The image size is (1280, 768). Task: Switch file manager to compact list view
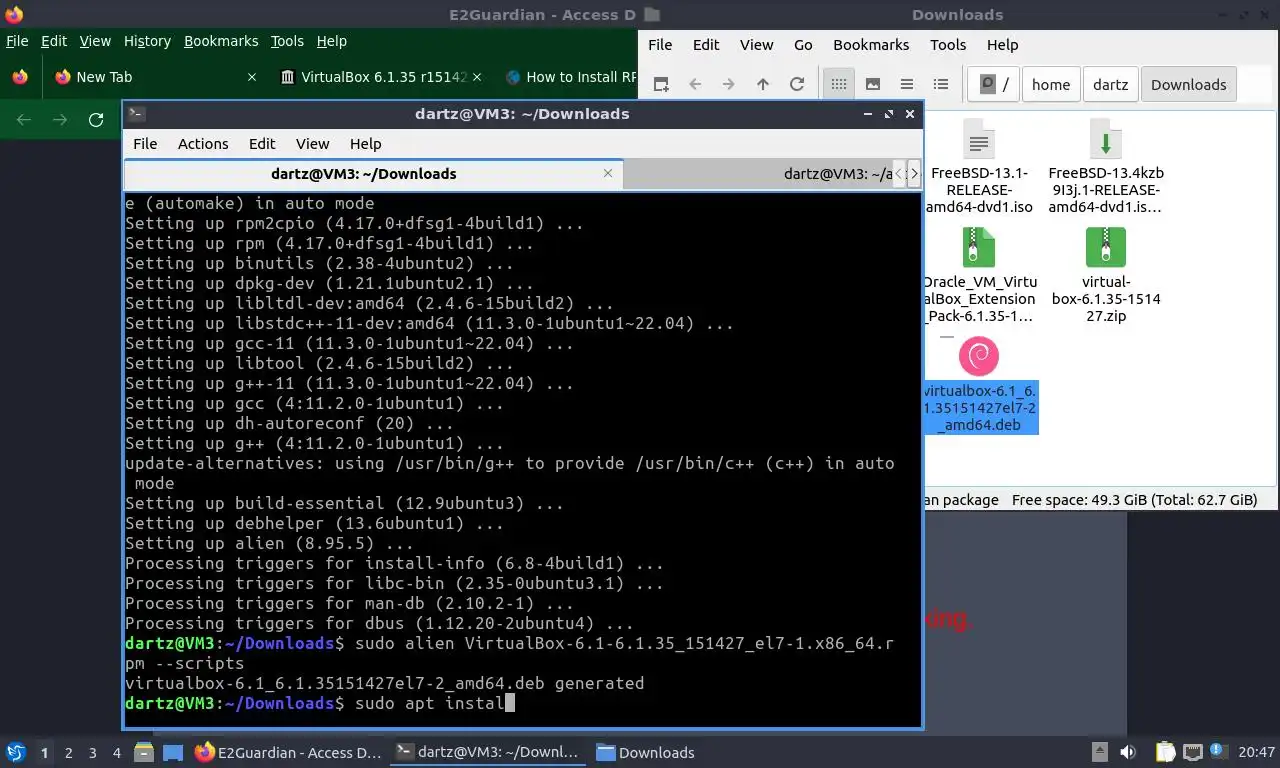(907, 85)
